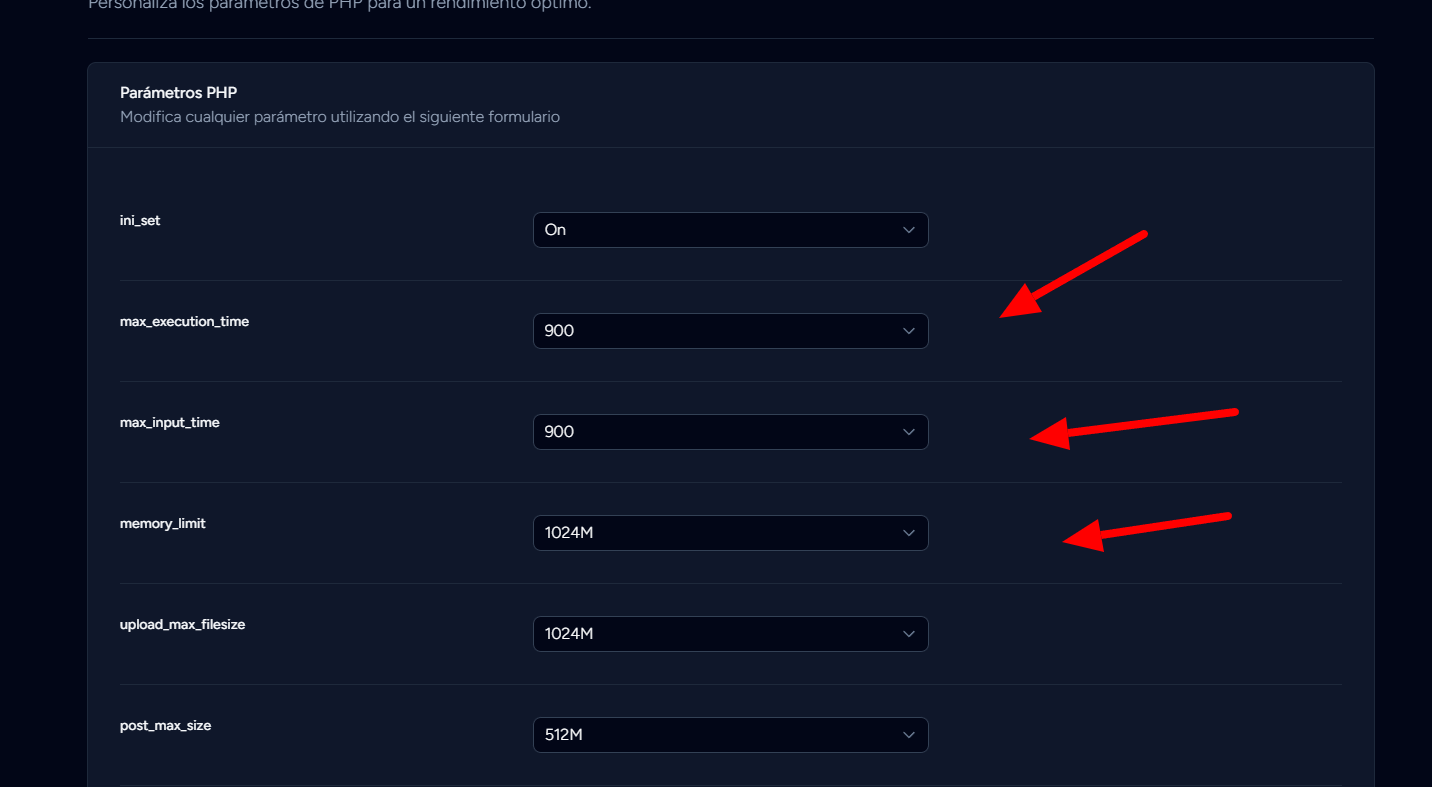Open the max_input_time dropdown showing 900

coord(730,432)
